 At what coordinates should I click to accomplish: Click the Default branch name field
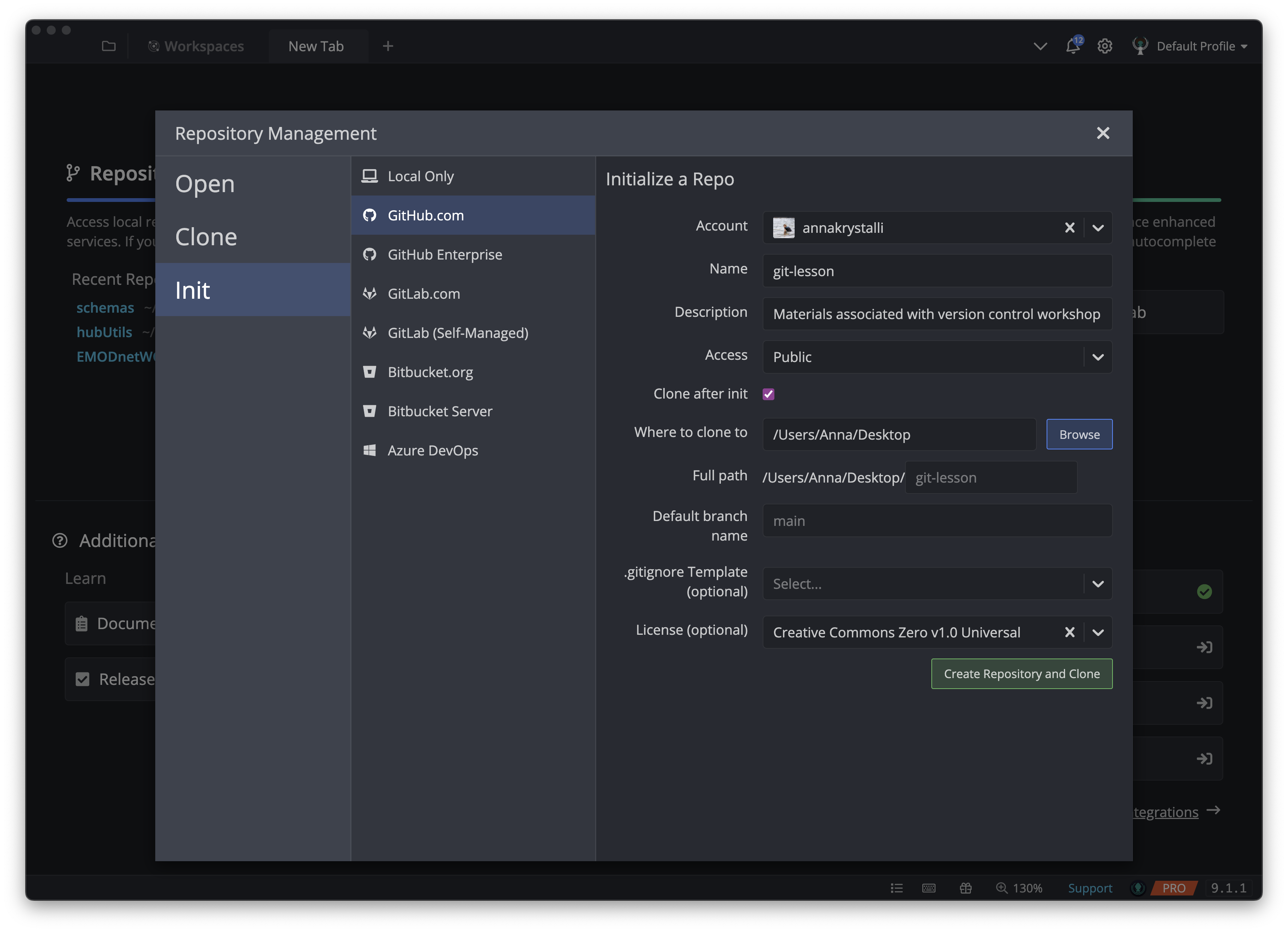tap(937, 520)
